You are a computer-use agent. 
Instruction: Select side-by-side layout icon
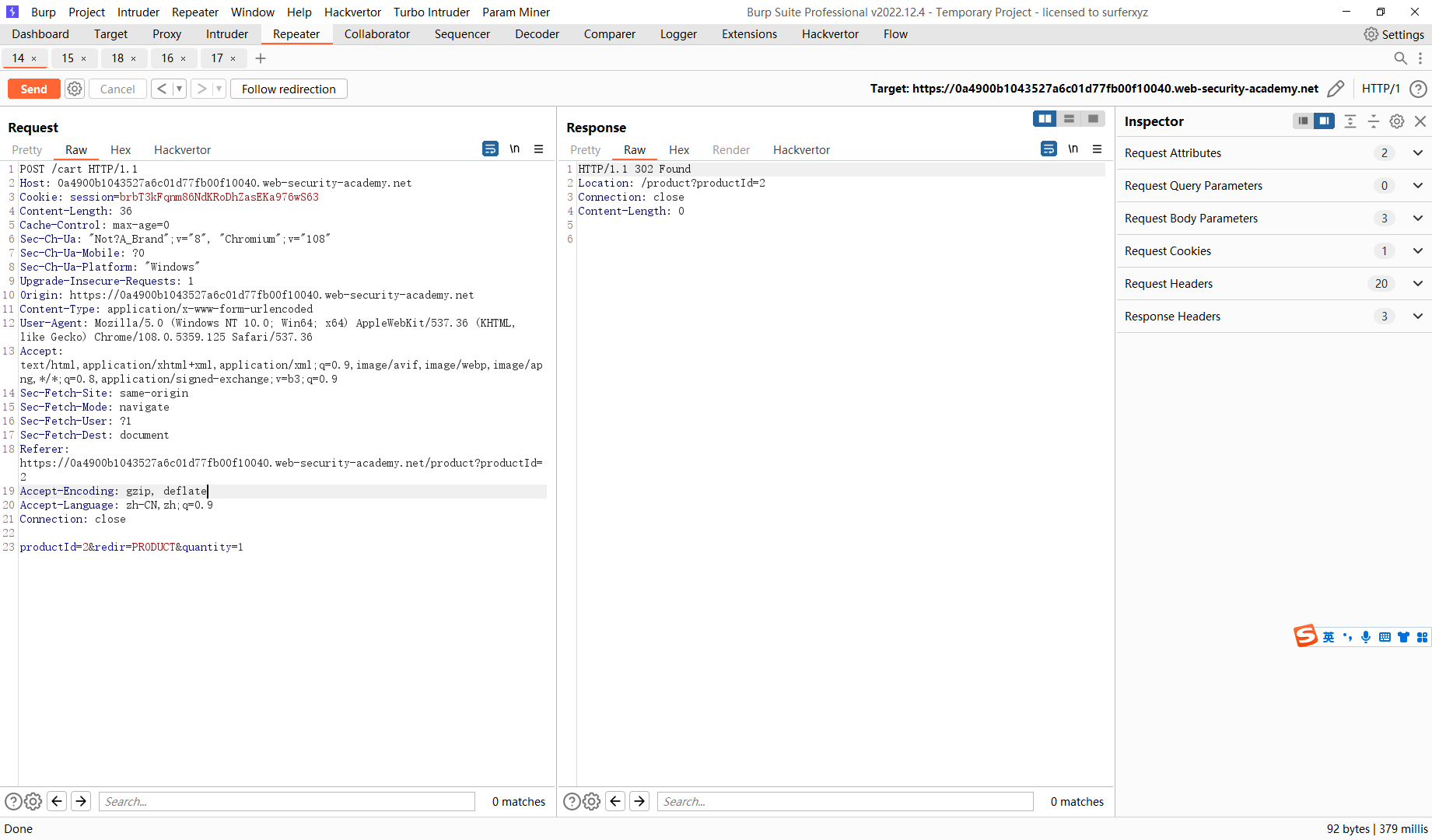pyautogui.click(x=1045, y=118)
